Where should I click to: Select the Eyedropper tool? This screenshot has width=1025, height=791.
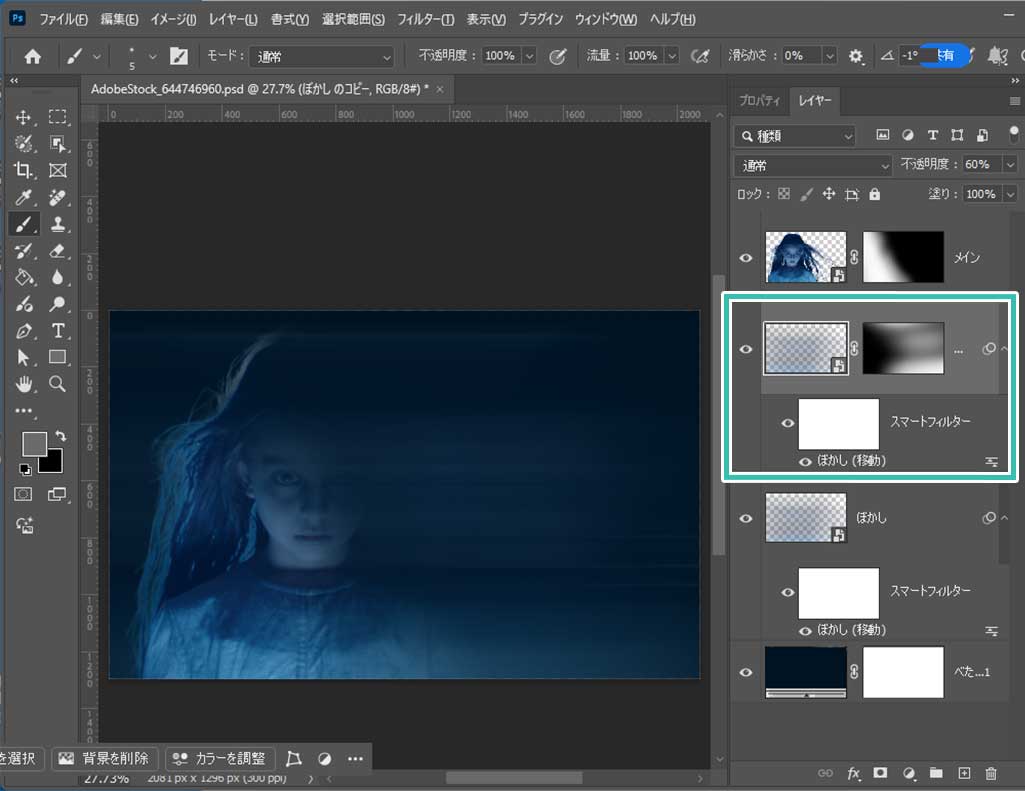24,197
